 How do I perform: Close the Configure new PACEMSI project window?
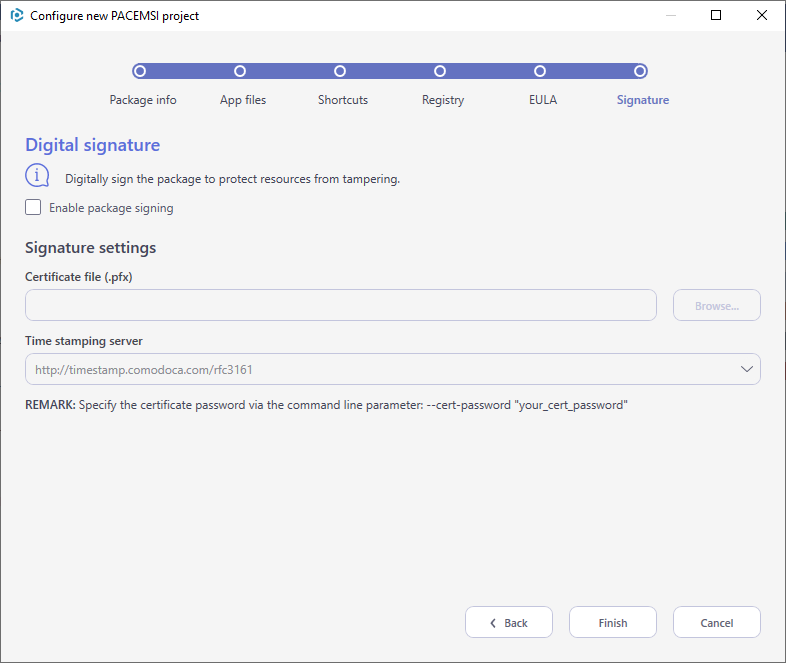pyautogui.click(x=762, y=16)
